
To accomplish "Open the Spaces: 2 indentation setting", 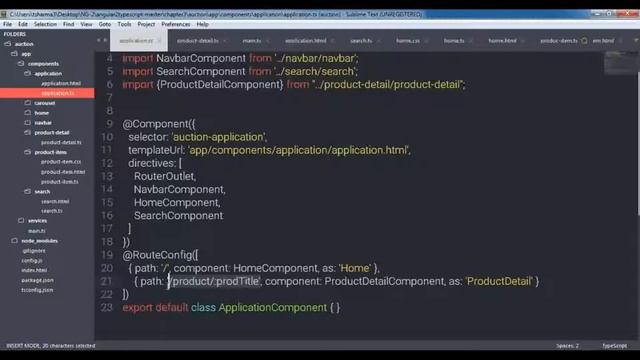I will pos(567,346).
